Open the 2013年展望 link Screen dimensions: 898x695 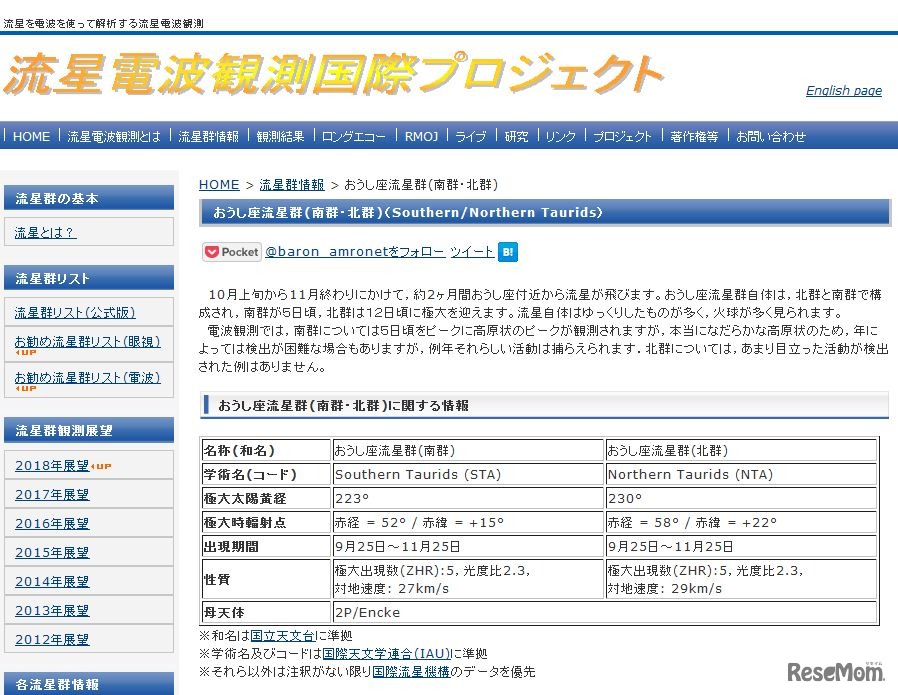pos(52,611)
